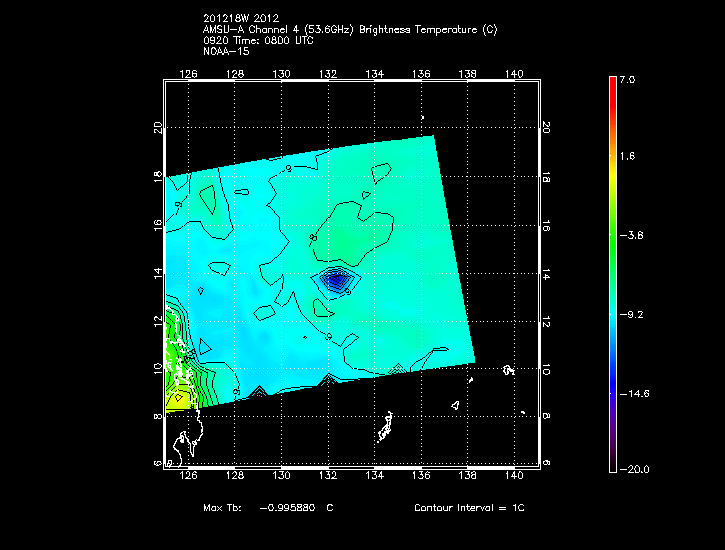
Task: Click the yellow-green warm area over the Philippines
Action: click(178, 397)
